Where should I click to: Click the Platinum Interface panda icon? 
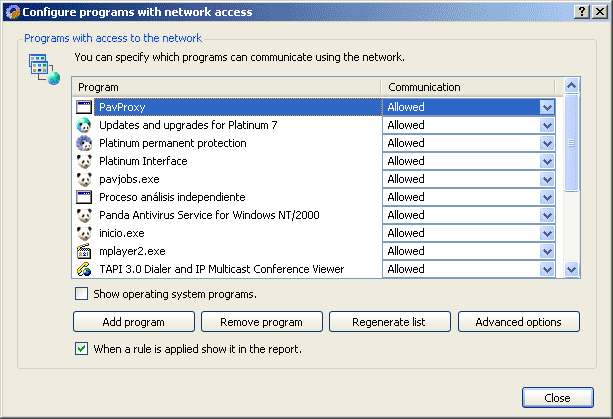point(84,161)
